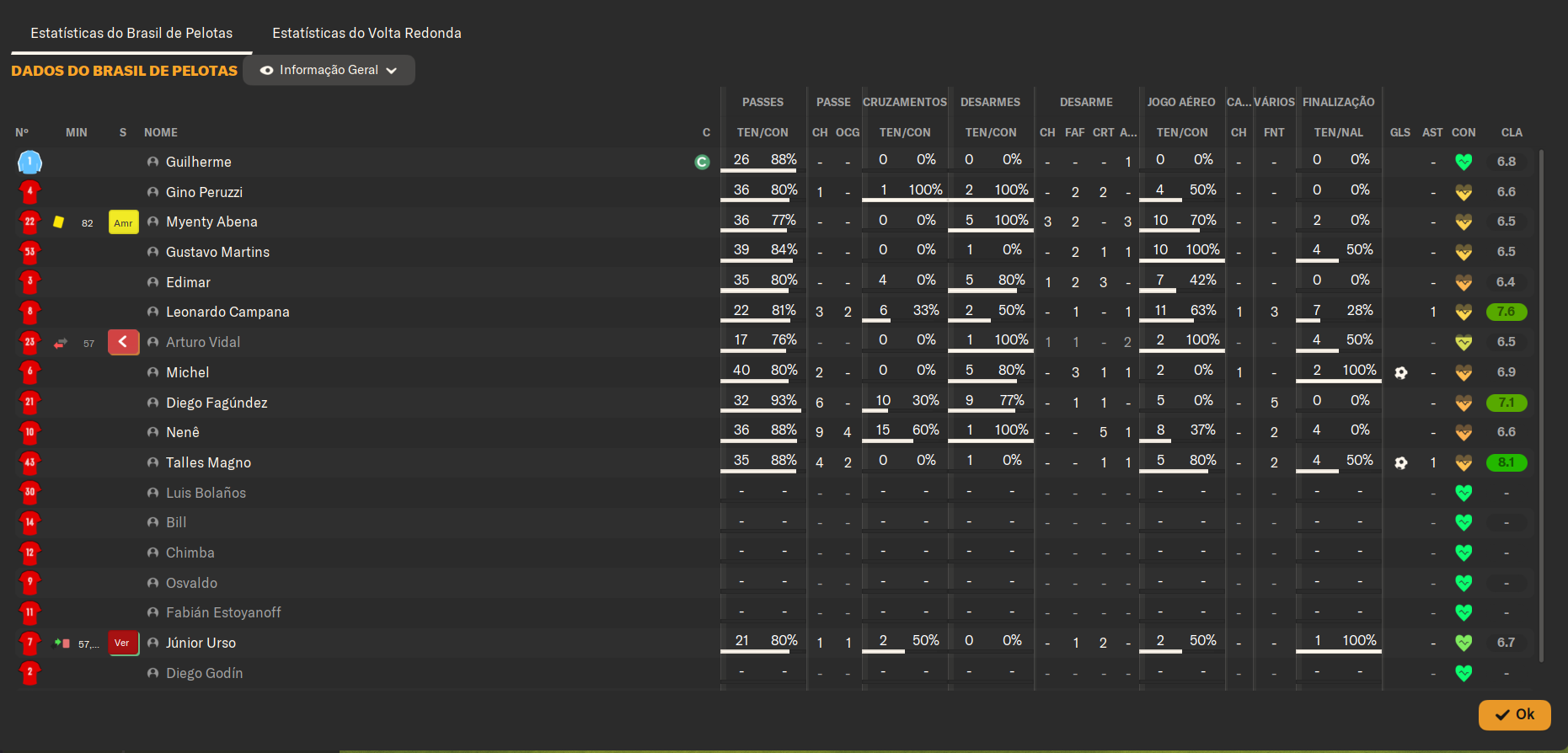
Task: Confirm with the Ok button
Action: (x=1514, y=714)
